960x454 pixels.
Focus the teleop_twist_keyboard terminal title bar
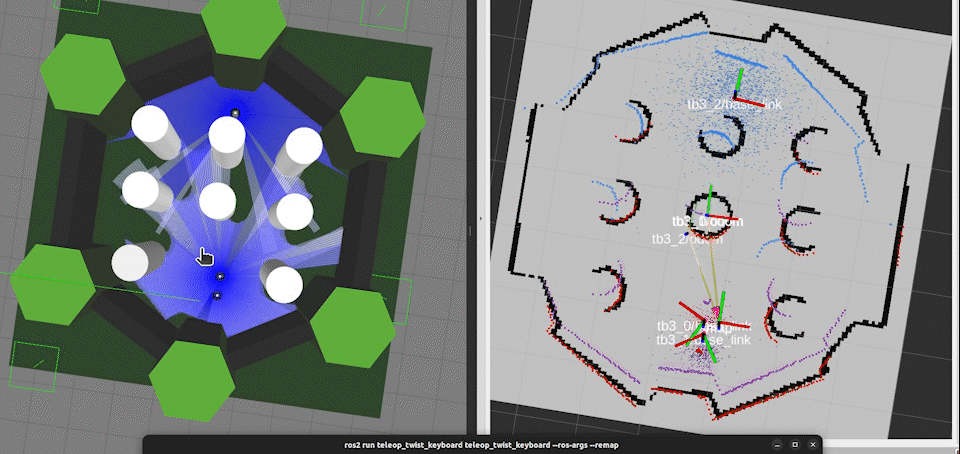pos(483,445)
